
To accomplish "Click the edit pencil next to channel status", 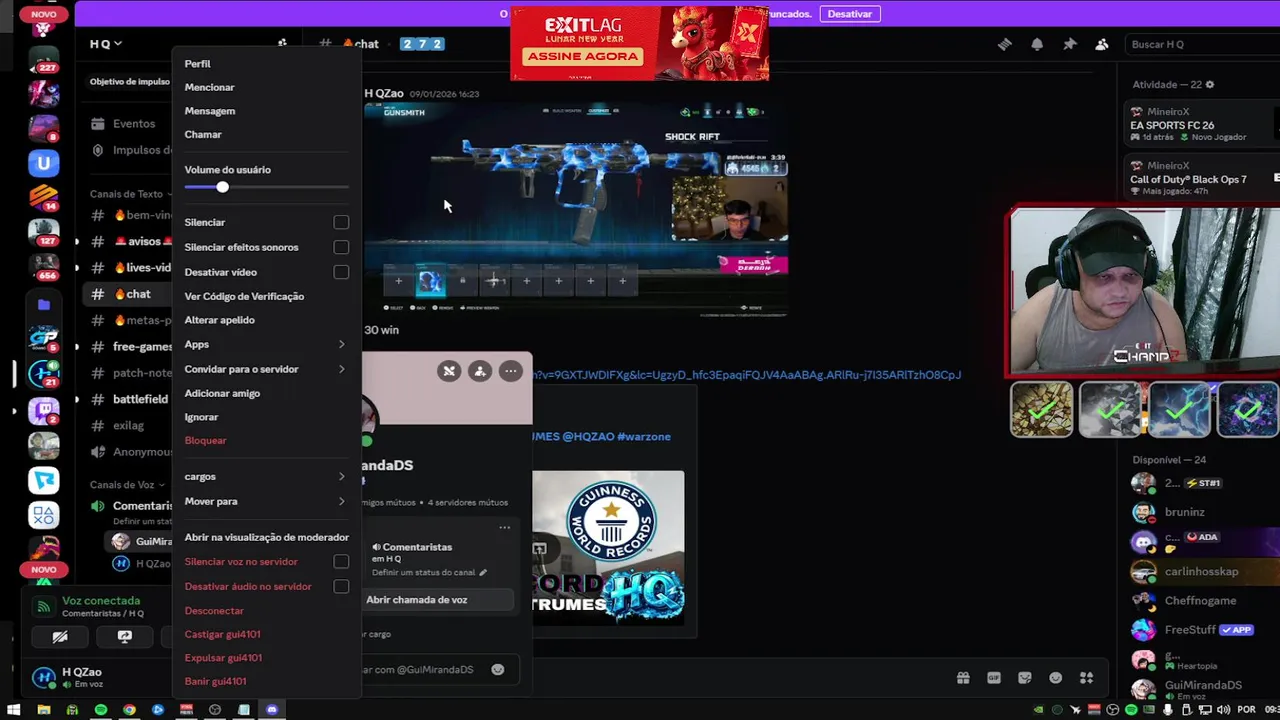I will (483, 573).
